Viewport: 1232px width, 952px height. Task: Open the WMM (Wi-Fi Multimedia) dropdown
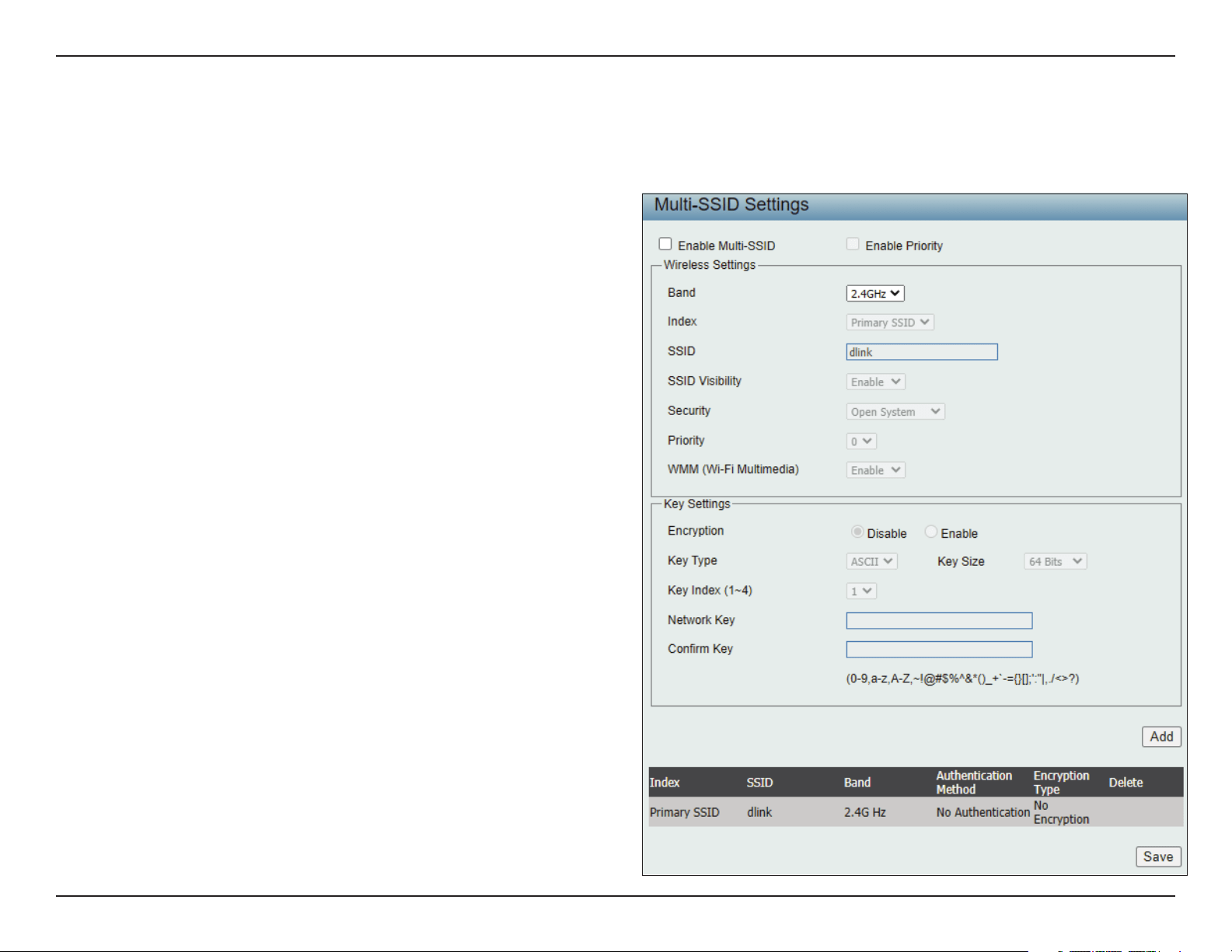876,470
